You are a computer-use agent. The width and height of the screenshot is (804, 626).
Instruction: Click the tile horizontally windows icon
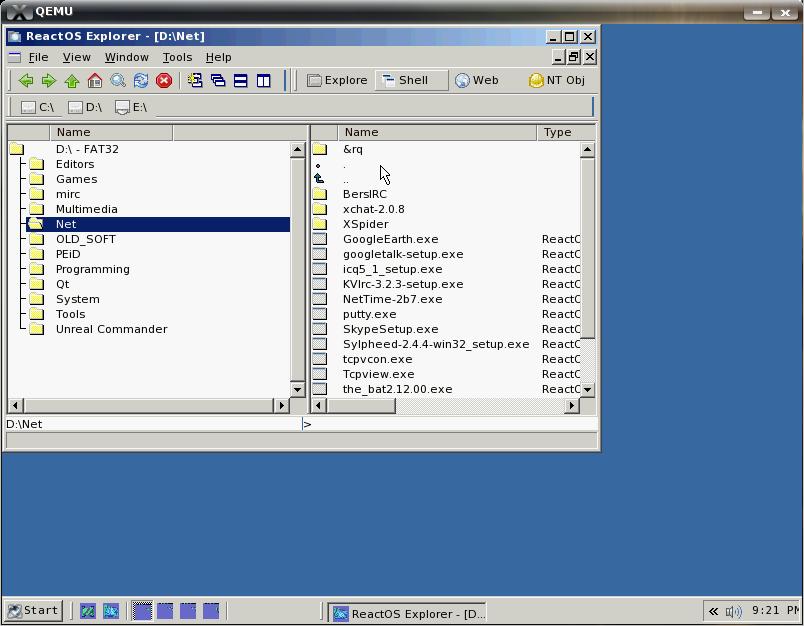point(241,81)
